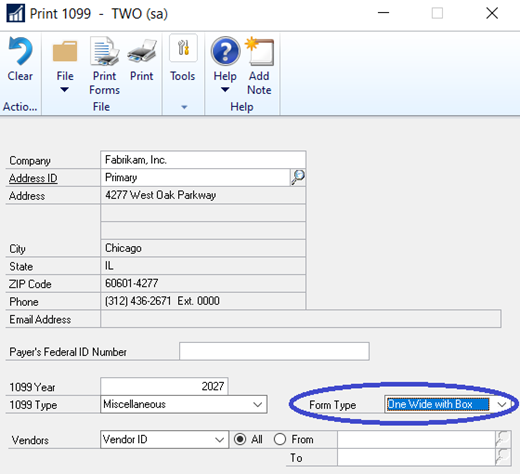This screenshot has height=474, width=520.
Task: Click the 1099 Year field
Action: coord(164,386)
